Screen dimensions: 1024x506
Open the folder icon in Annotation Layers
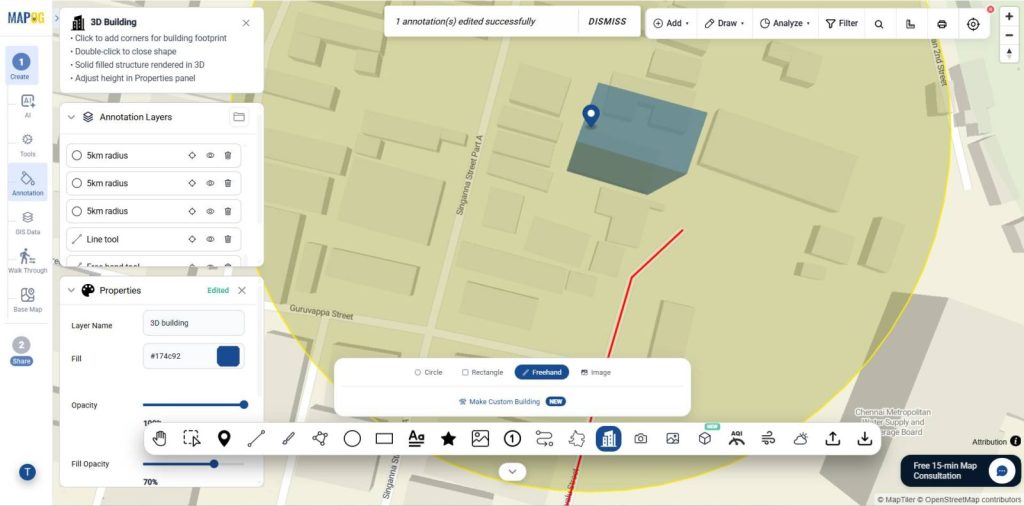click(239, 117)
